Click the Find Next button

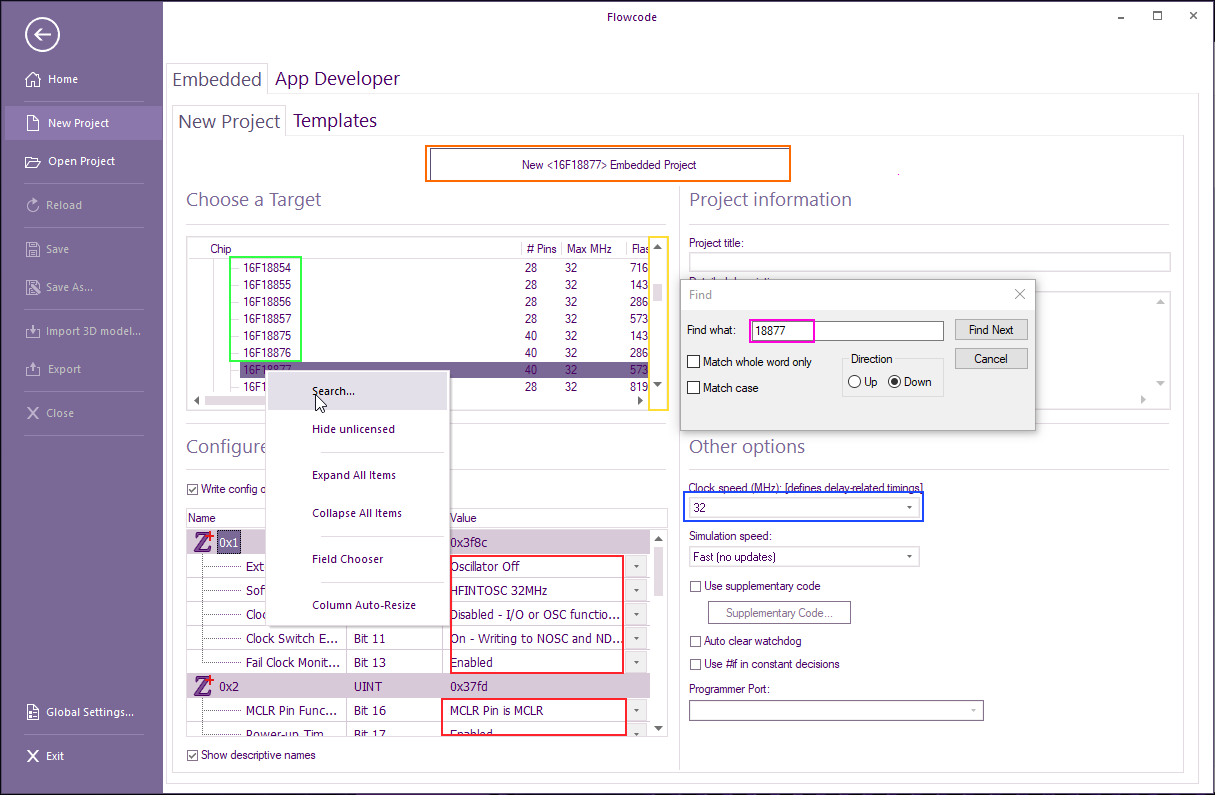[991, 330]
